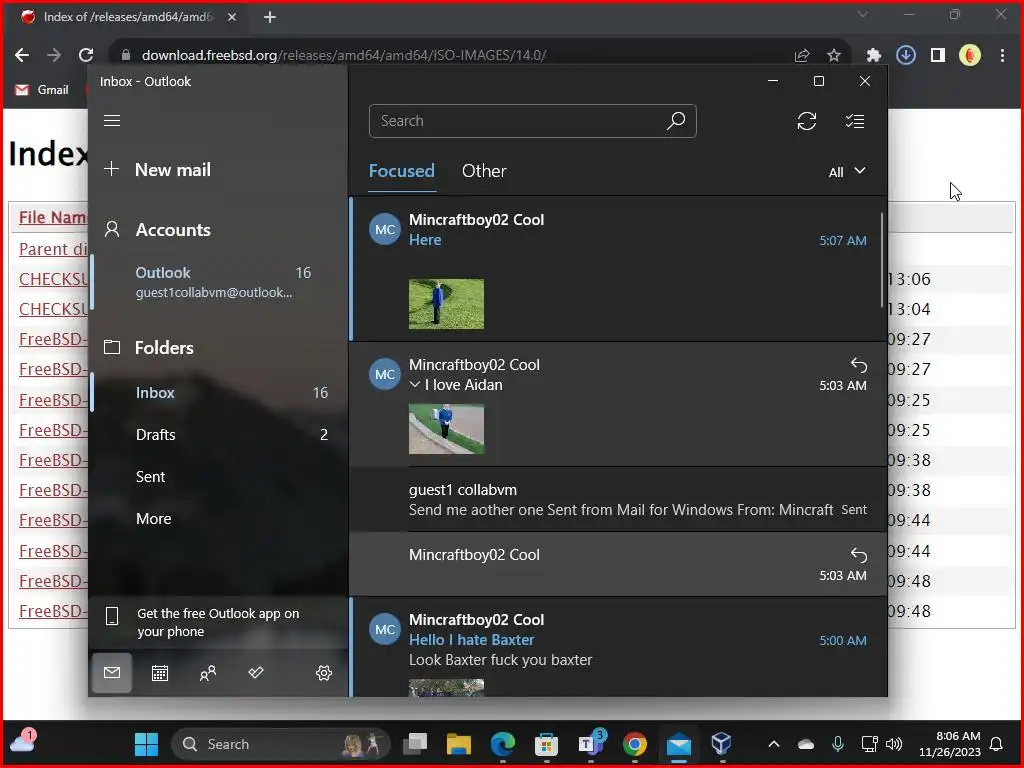Viewport: 1024px width, 768px height.
Task: Switch to the Focused inbox tab
Action: tap(402, 171)
